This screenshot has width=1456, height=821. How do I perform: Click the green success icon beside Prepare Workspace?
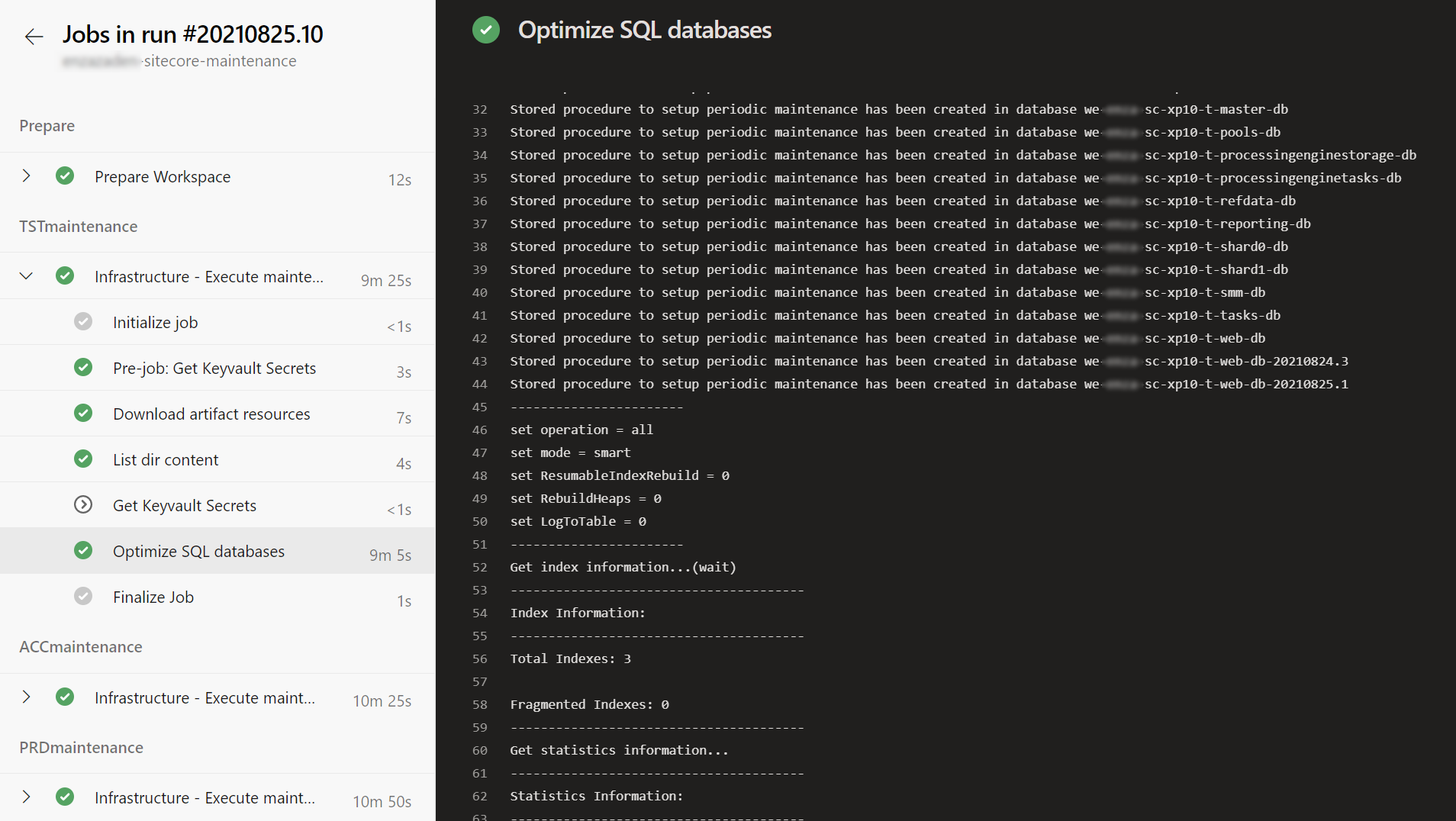click(65, 176)
